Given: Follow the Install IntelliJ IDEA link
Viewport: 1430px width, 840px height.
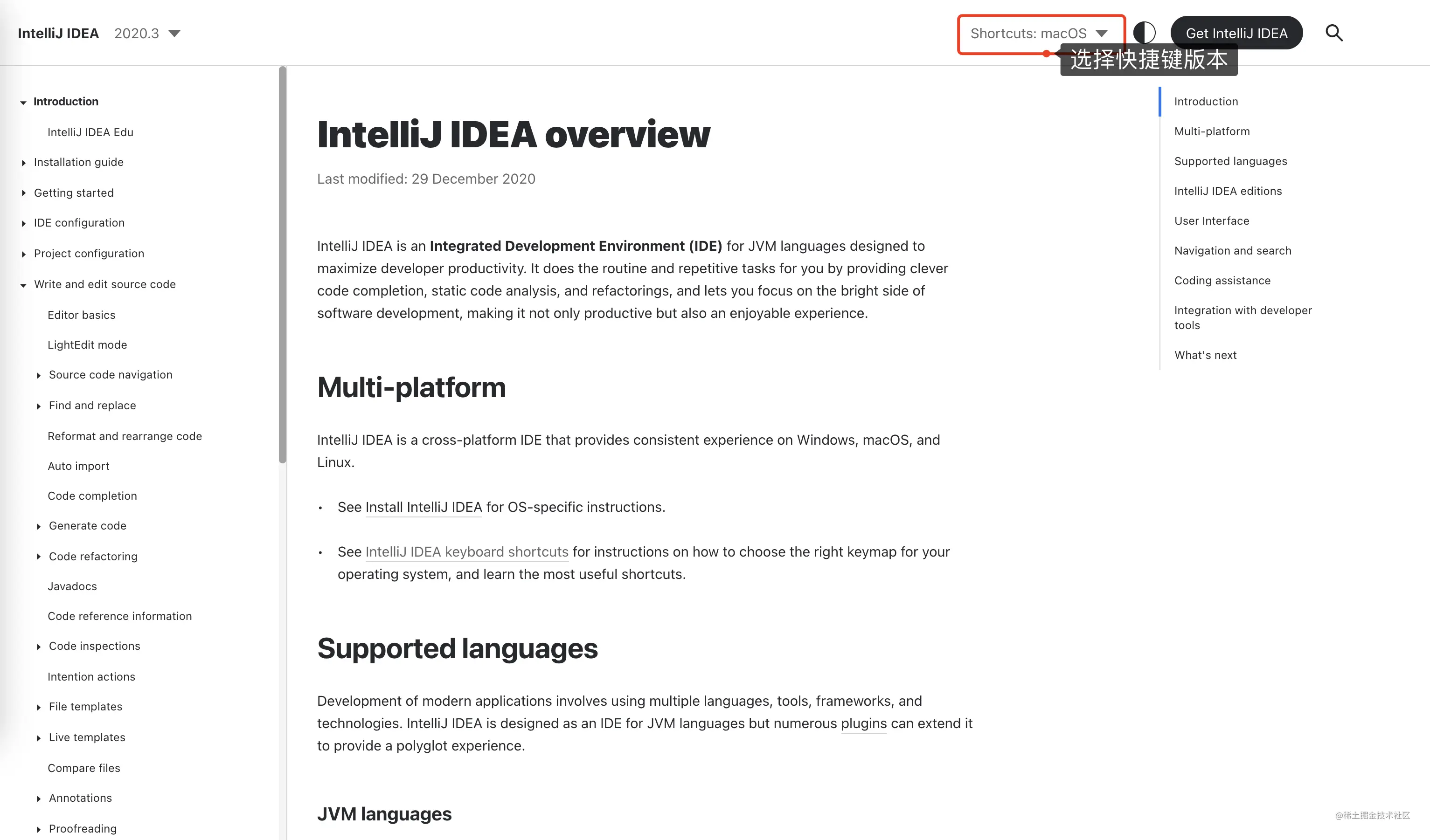Looking at the screenshot, I should point(423,507).
